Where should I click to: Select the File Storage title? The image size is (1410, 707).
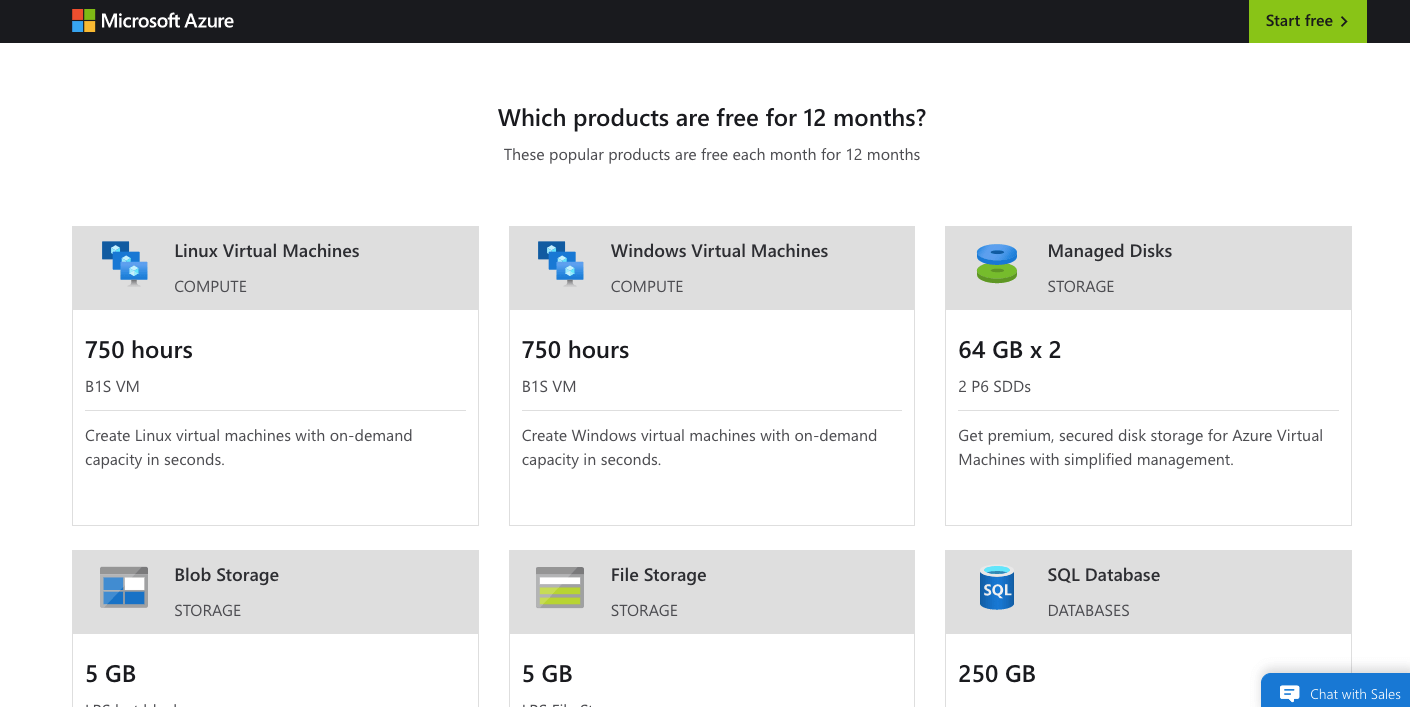tap(659, 575)
